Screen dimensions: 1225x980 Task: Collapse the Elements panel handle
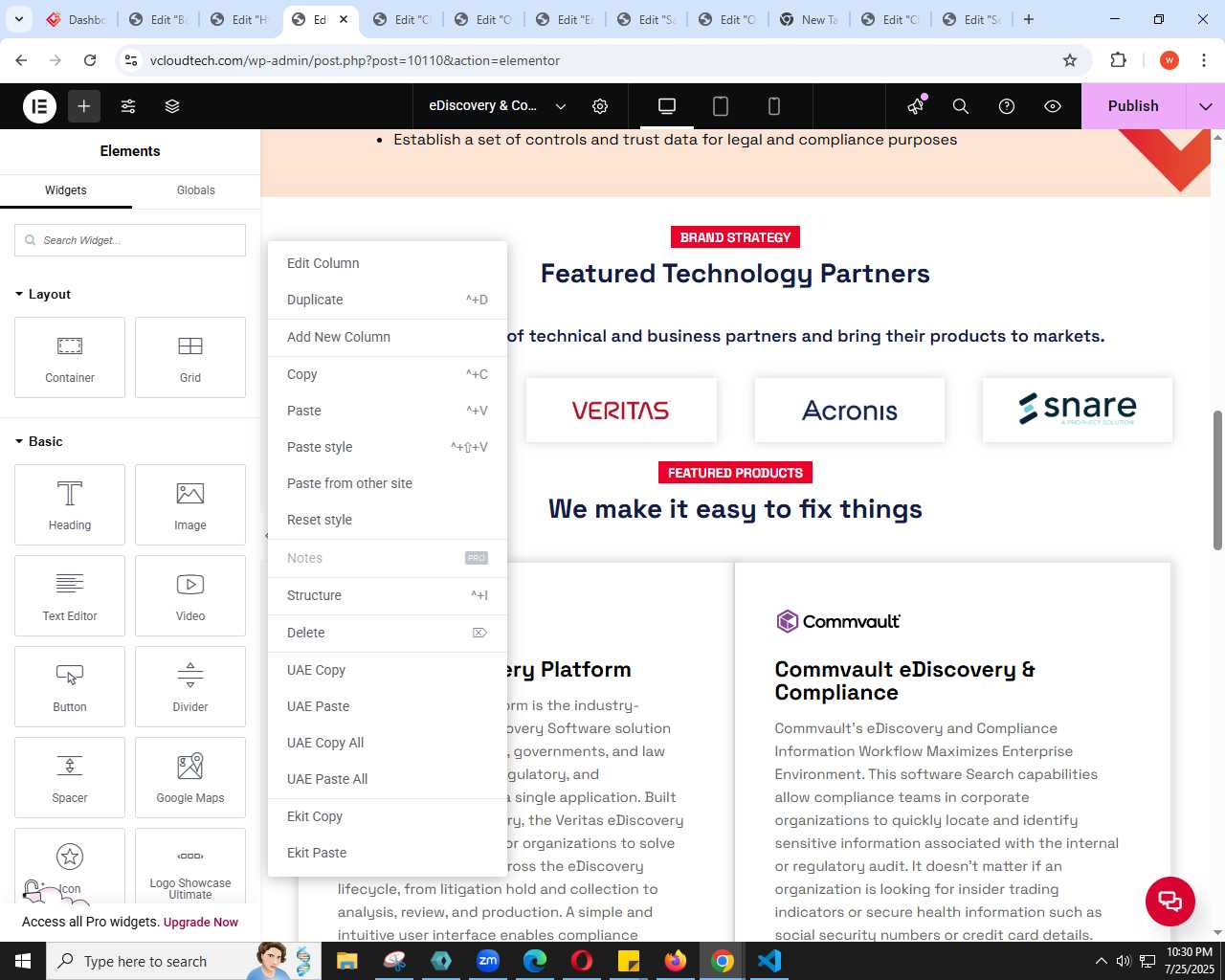click(x=266, y=536)
